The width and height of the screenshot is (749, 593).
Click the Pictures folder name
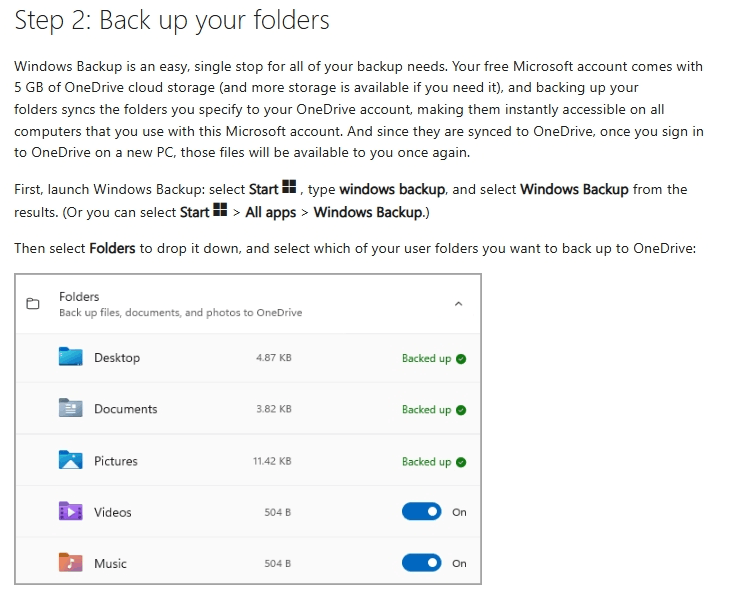point(116,461)
